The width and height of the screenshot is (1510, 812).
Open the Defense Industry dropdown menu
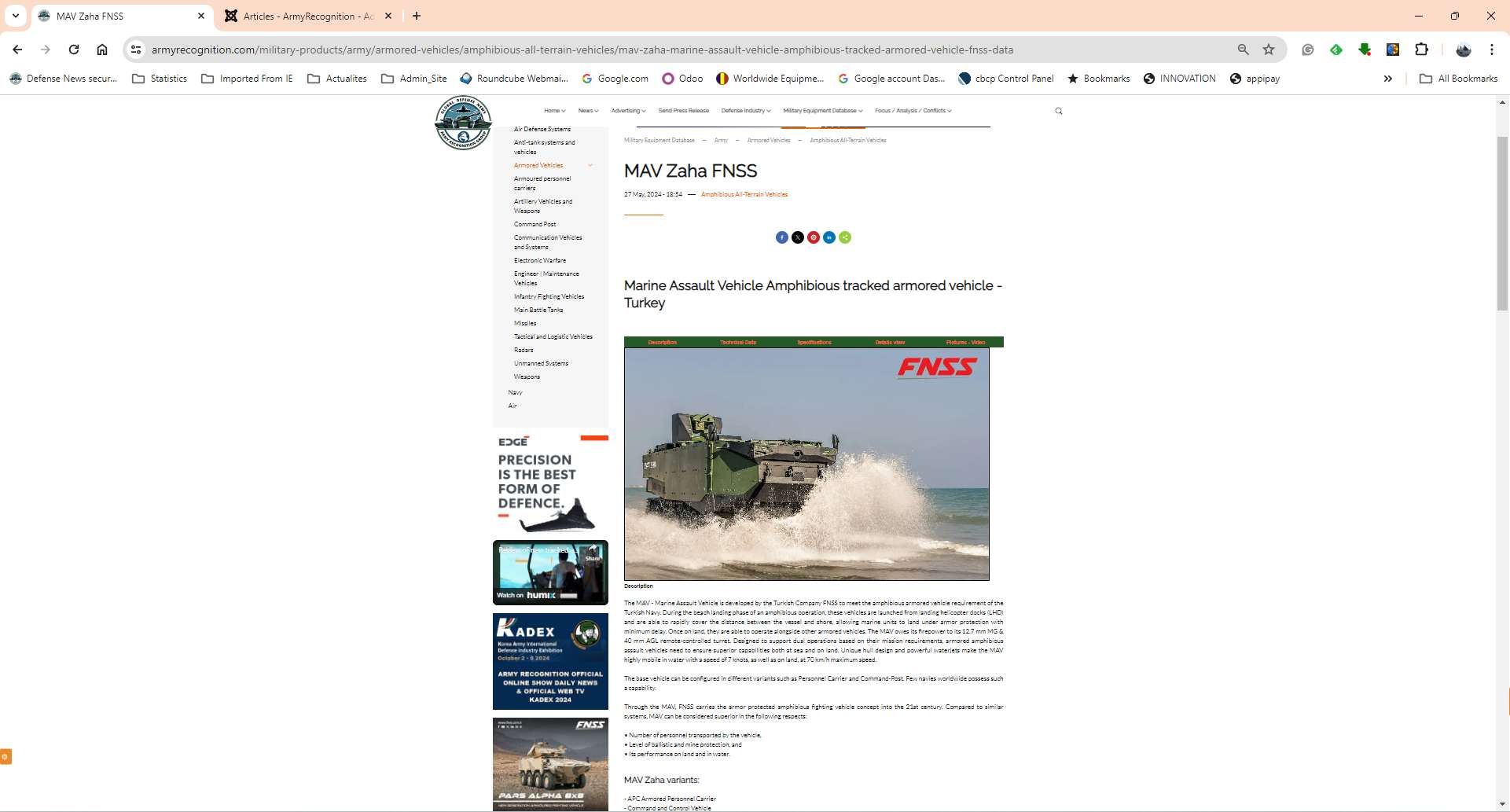click(745, 111)
